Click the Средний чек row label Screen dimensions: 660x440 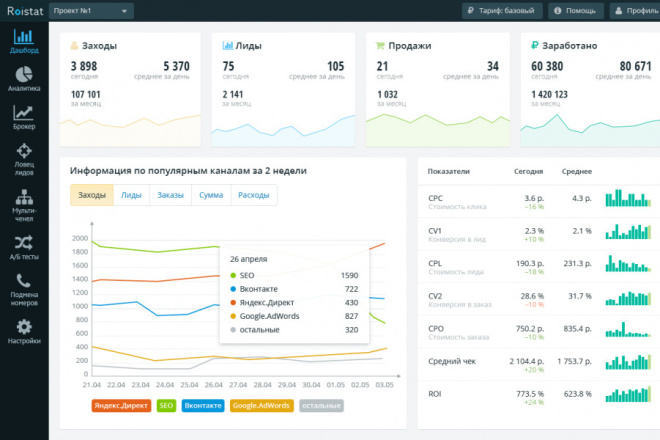point(452,361)
